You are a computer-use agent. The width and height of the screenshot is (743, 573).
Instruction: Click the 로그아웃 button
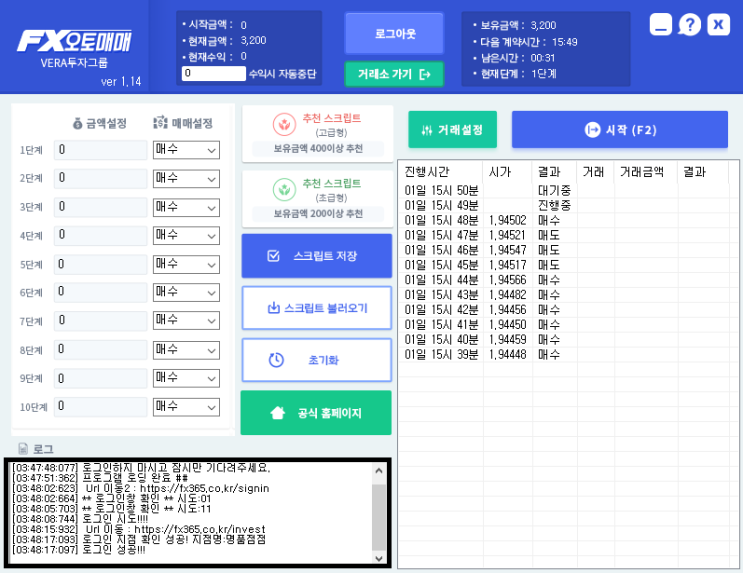[x=394, y=33]
